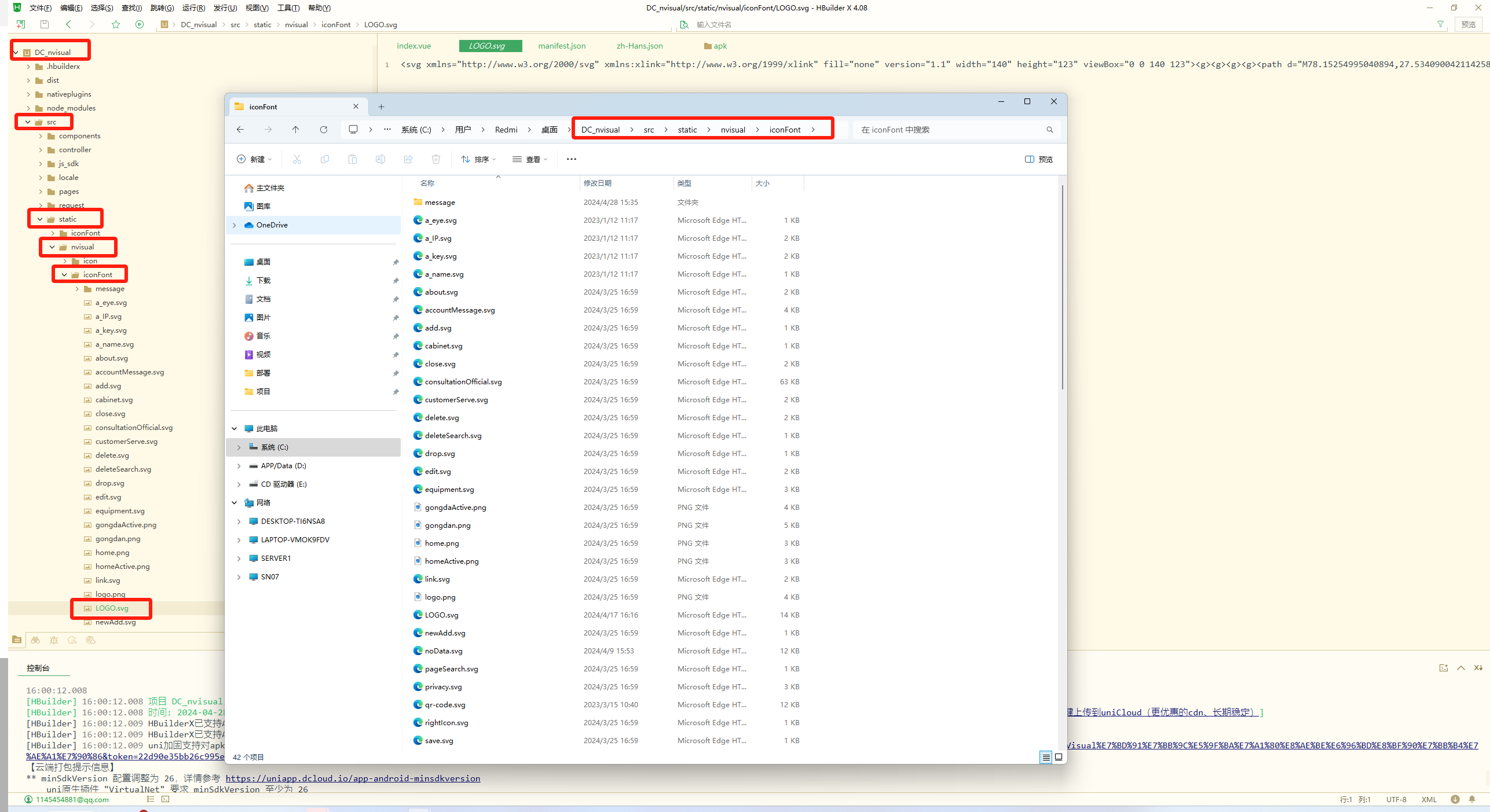1490x812 pixels.
Task: Open the debug bug panel icon
Action: point(54,640)
